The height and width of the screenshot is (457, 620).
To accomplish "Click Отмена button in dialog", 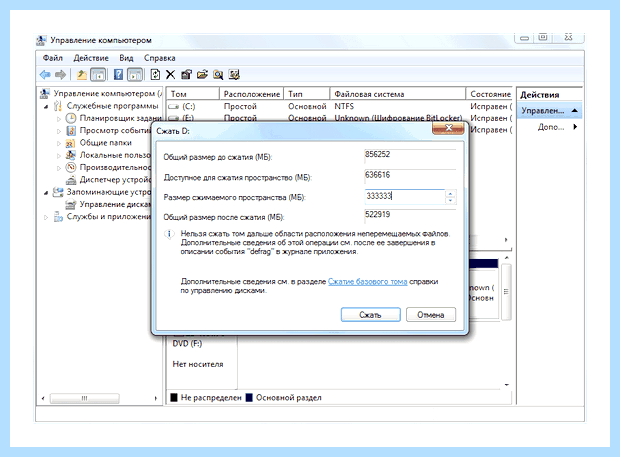I will (x=431, y=315).
